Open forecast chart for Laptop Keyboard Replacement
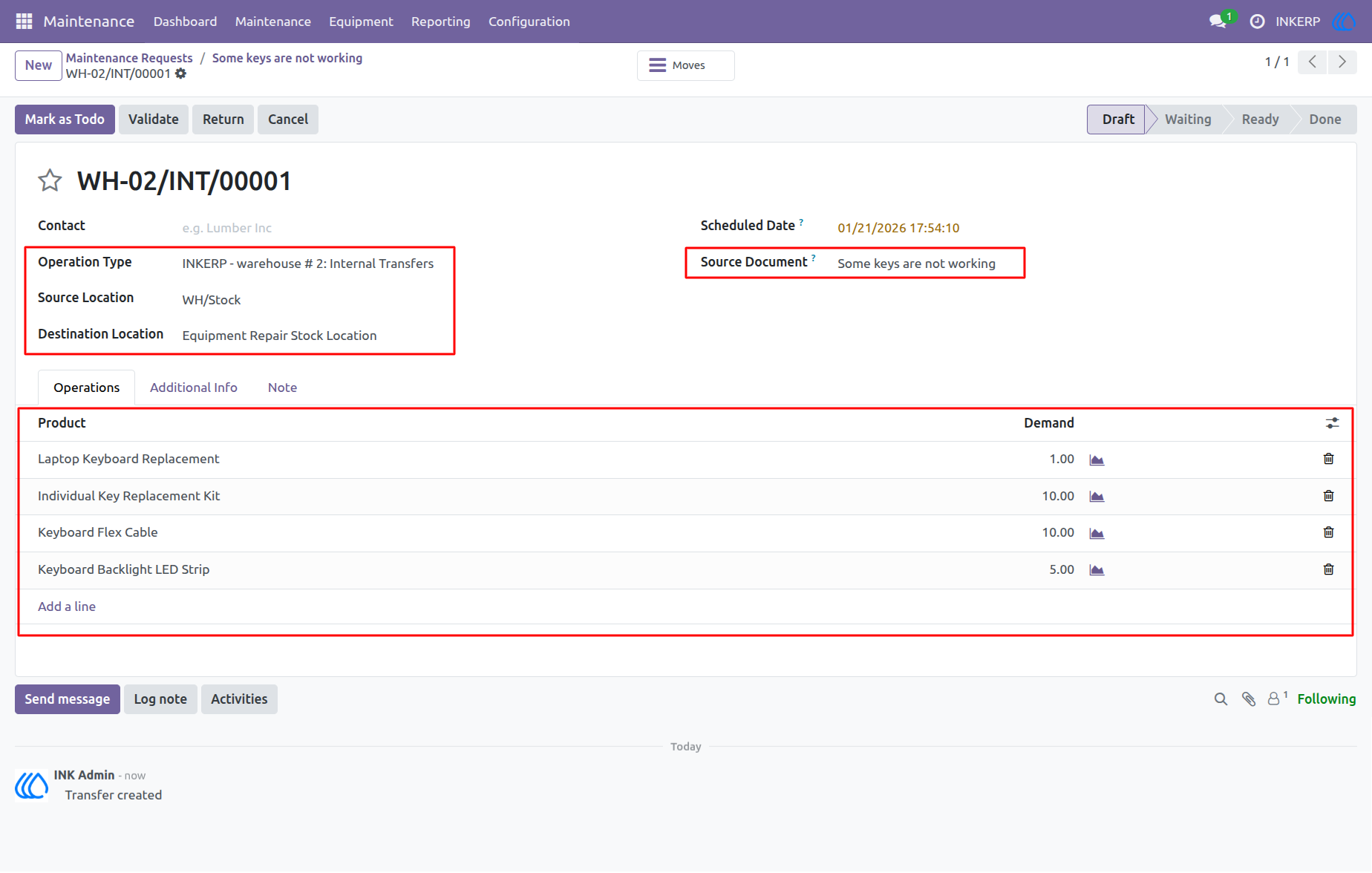The height and width of the screenshot is (873, 1372). [1097, 460]
